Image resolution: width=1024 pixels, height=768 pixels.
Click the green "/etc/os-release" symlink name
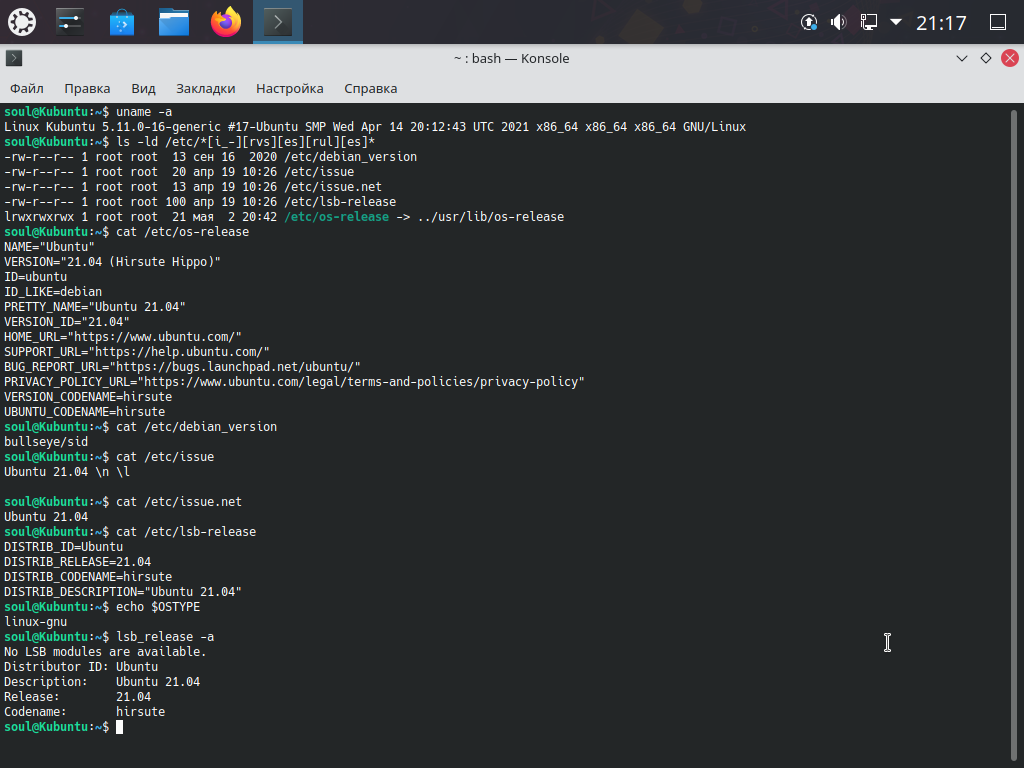336,217
